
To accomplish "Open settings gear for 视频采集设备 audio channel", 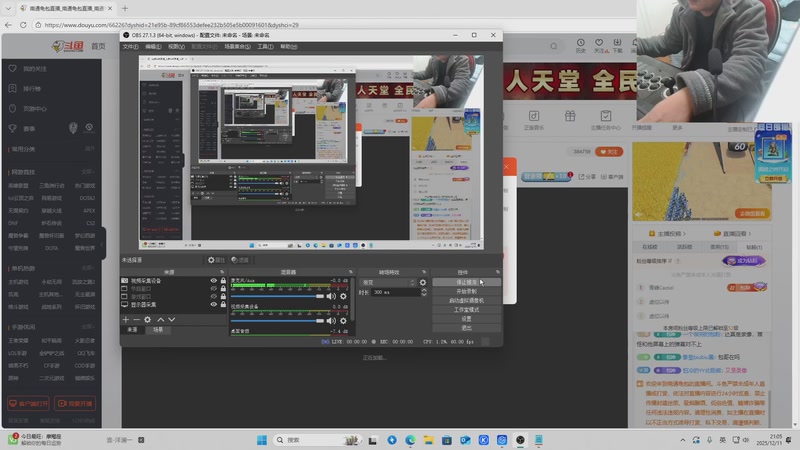I will pyautogui.click(x=343, y=321).
